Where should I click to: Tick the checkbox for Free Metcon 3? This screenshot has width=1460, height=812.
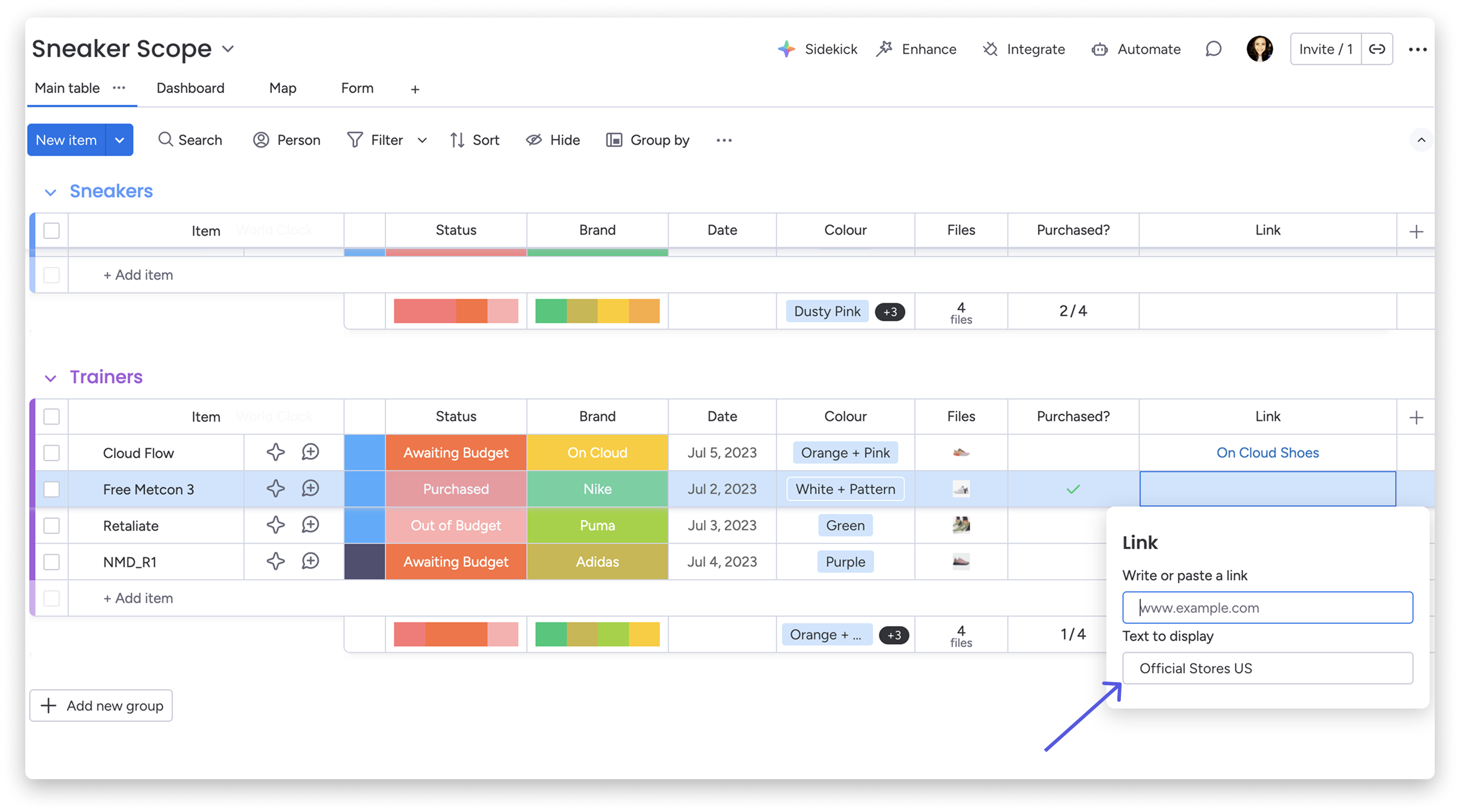[52, 489]
